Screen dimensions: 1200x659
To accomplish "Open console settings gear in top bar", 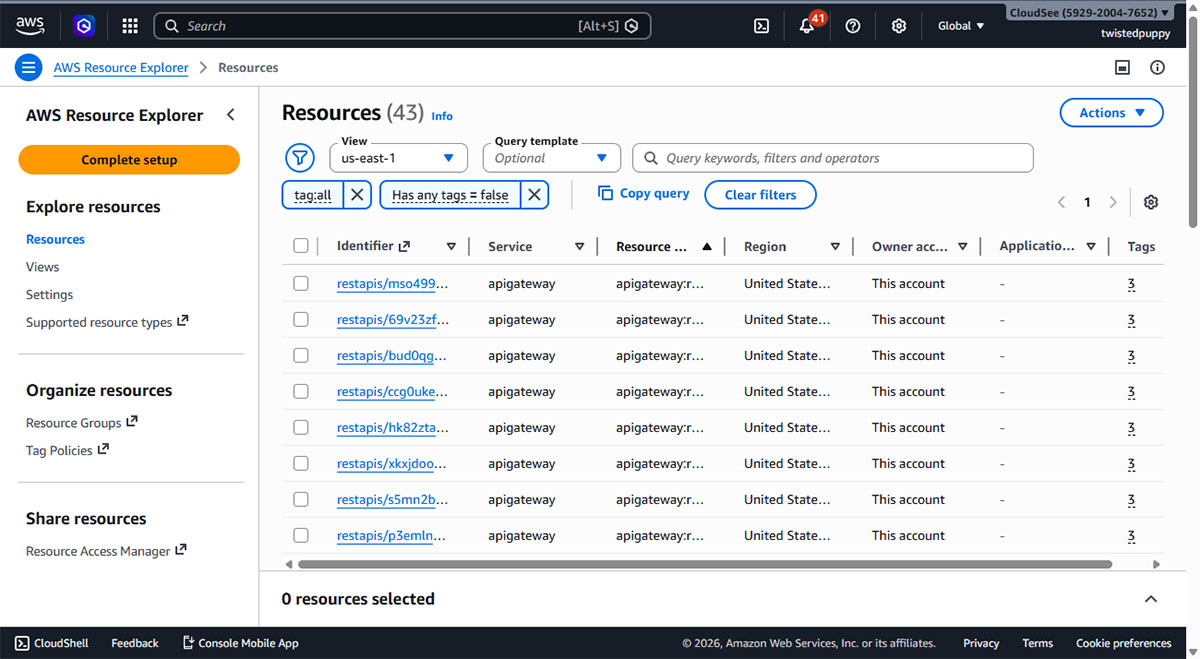I will (x=899, y=26).
